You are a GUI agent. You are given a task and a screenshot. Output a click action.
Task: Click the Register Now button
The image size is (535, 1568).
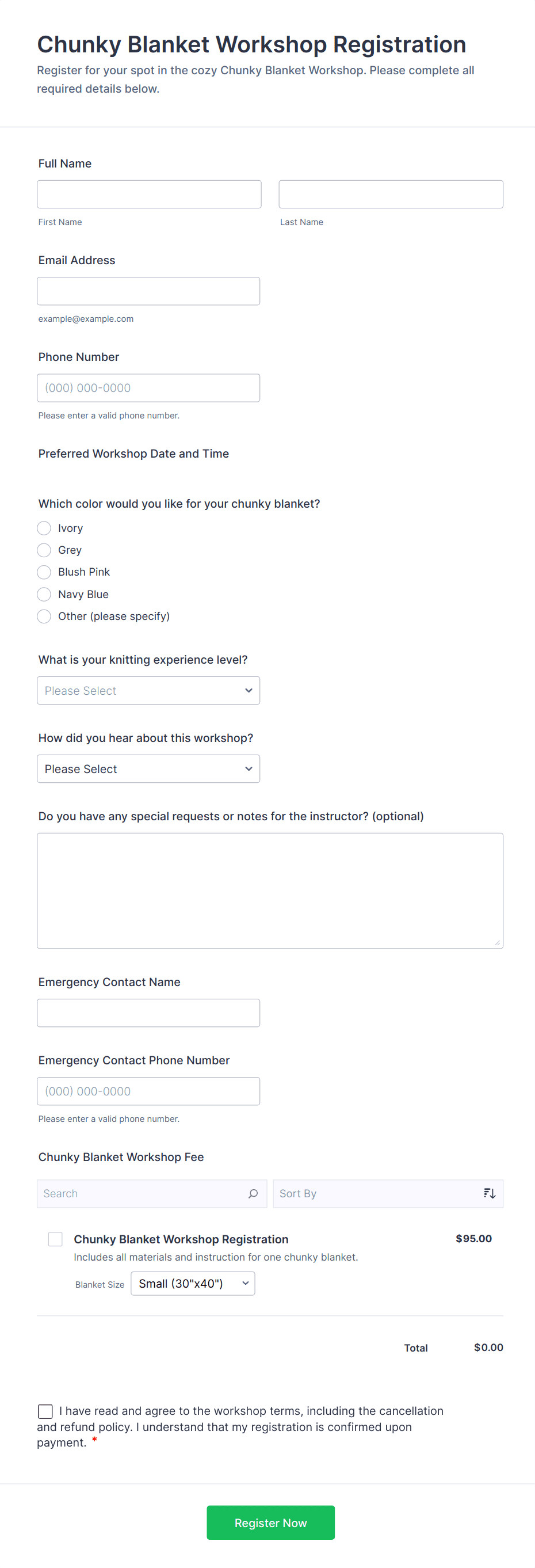tap(270, 1523)
